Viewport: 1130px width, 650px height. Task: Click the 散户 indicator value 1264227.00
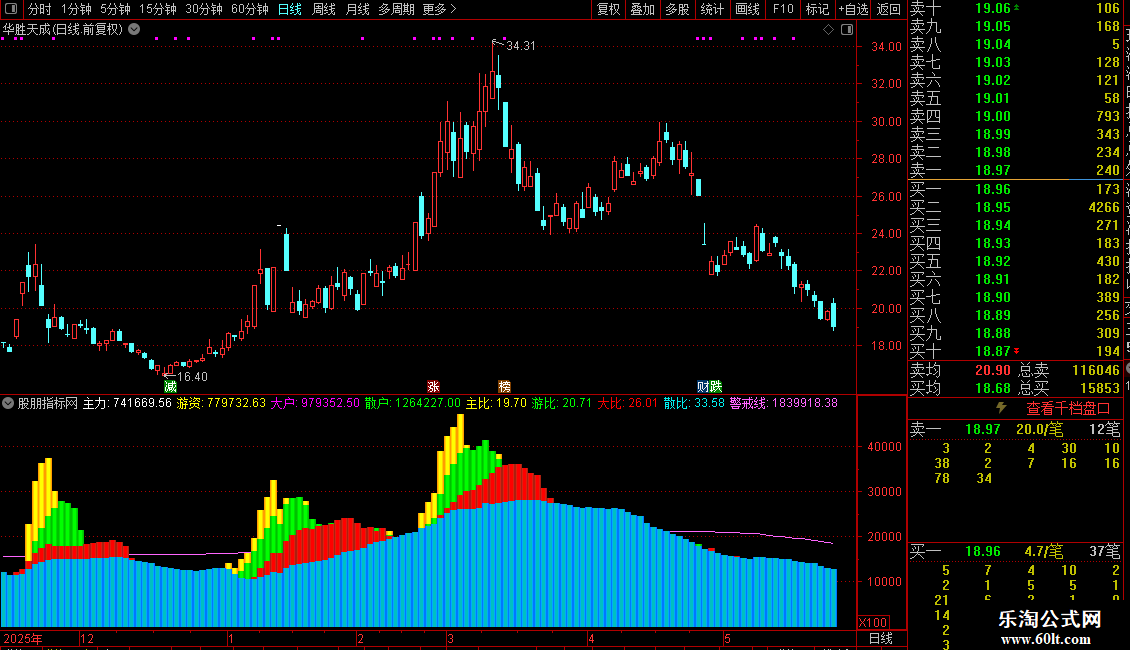[x=427, y=403]
